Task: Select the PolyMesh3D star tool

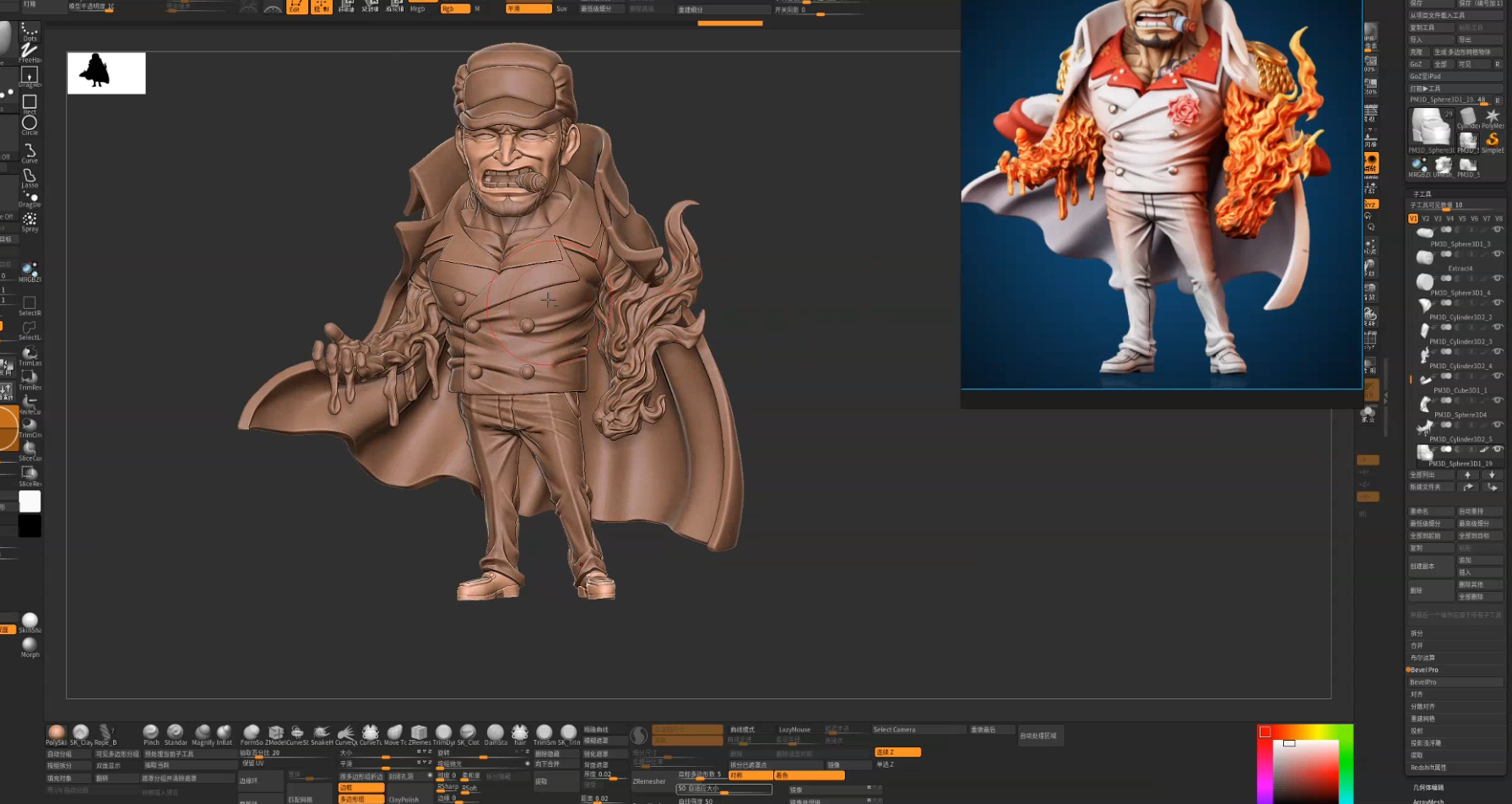Action: pyautogui.click(x=1493, y=117)
